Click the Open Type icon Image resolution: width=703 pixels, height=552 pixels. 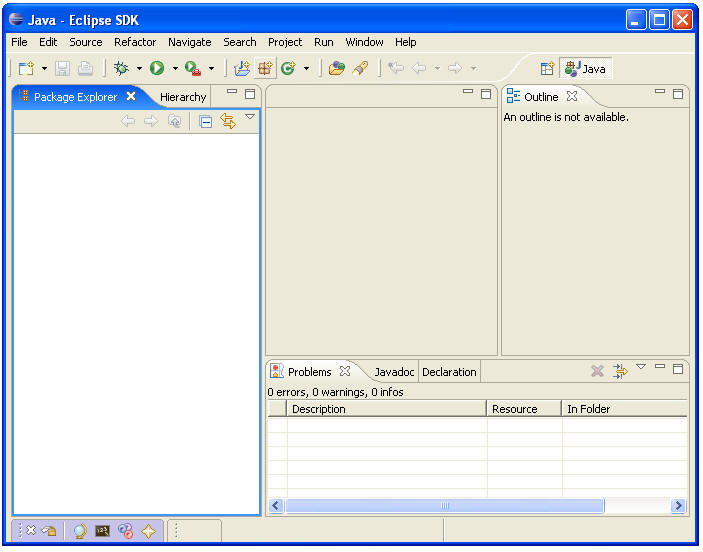tap(336, 68)
